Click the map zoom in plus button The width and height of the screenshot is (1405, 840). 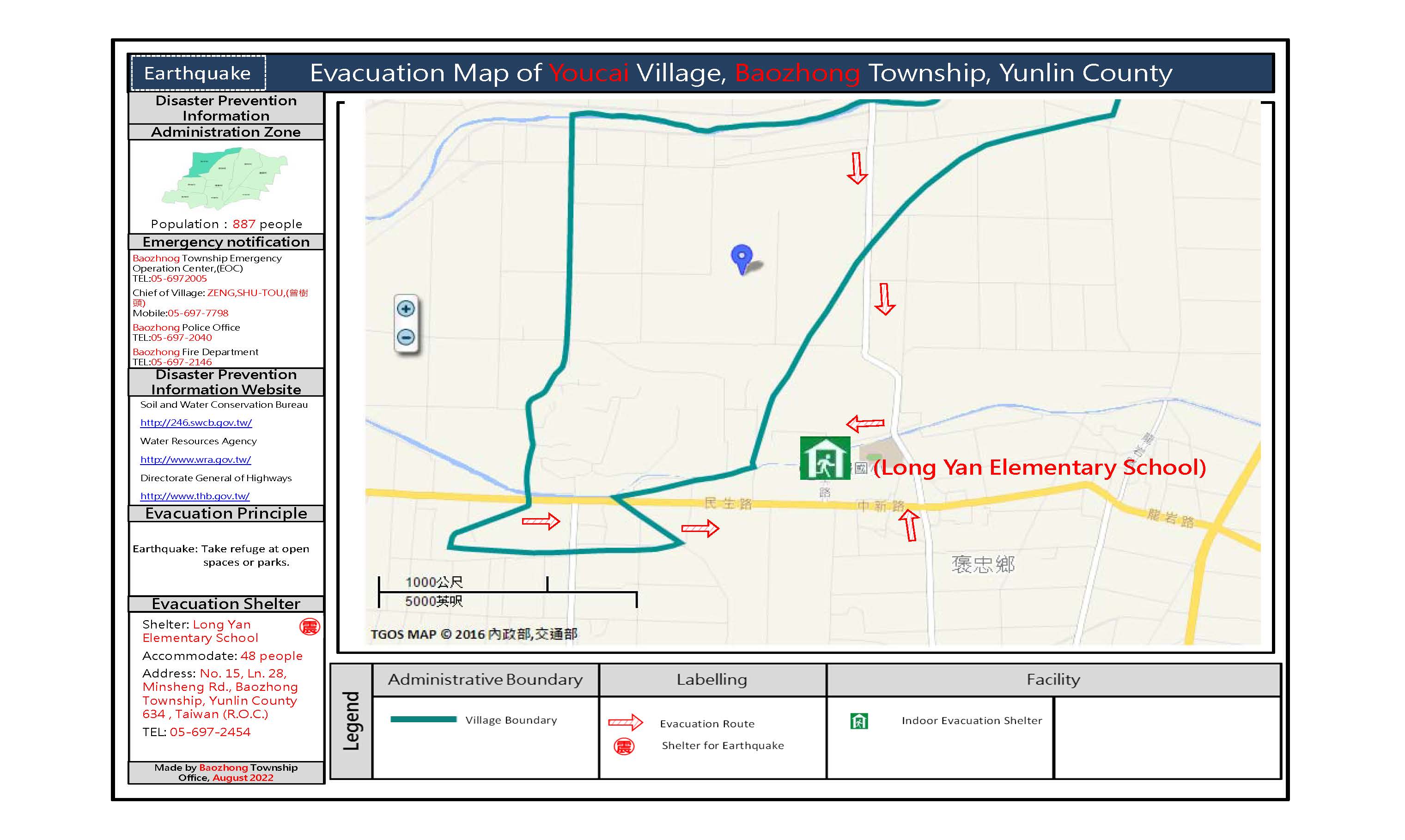point(406,308)
